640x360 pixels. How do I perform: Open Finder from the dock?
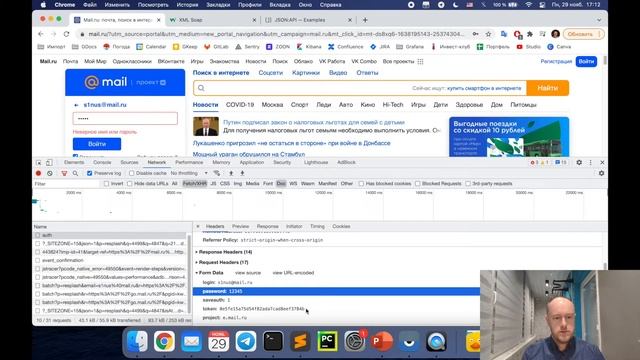click(x=137, y=341)
